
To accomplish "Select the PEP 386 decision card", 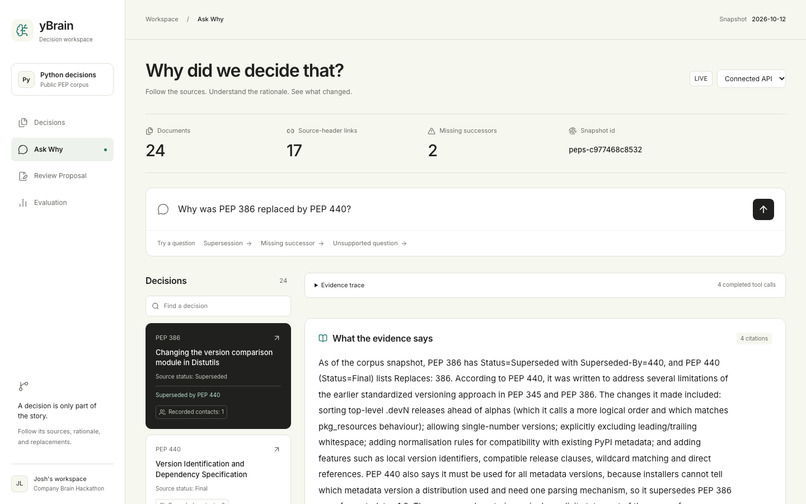I will click(x=218, y=376).
